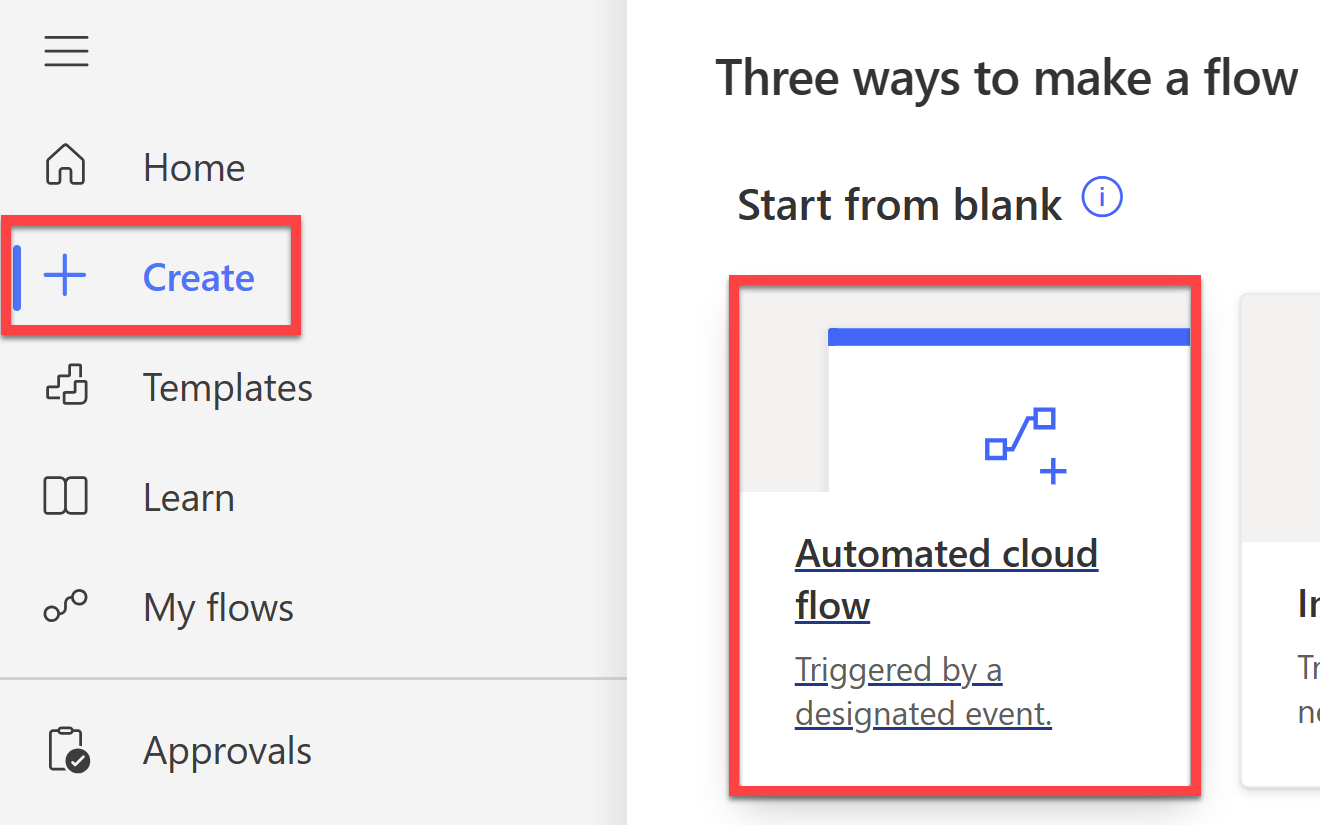Click the My flows connector icon
The width and height of the screenshot is (1320, 825).
(66, 606)
